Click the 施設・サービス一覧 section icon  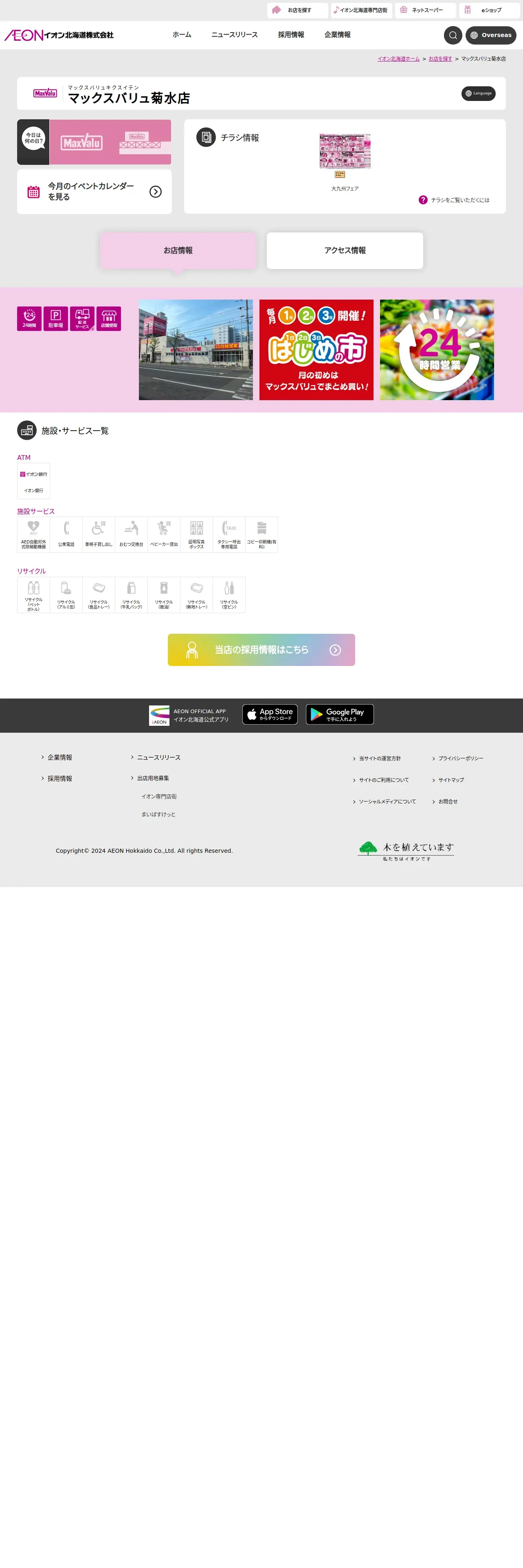coord(27,430)
